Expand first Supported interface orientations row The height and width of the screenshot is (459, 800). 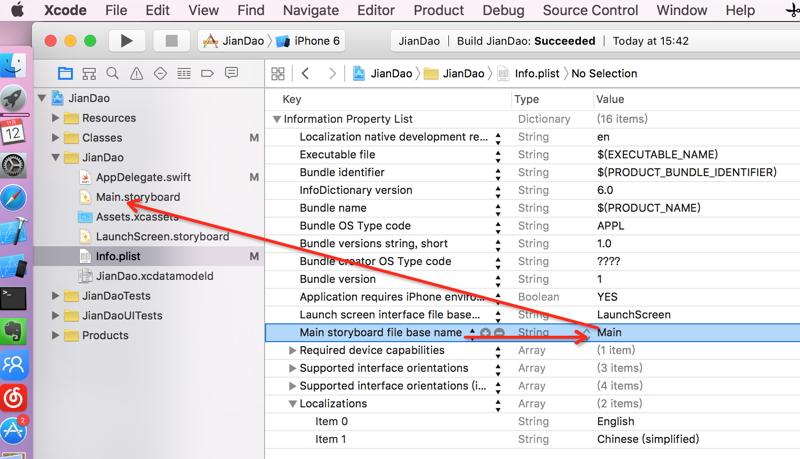coord(292,368)
